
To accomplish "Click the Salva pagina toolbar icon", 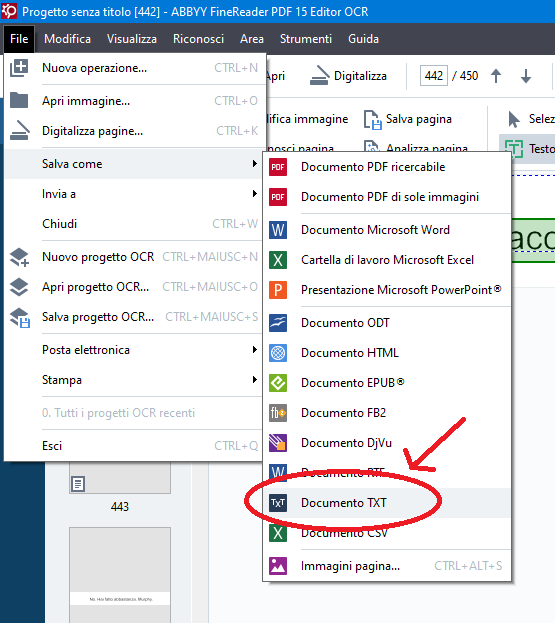I will [373, 120].
